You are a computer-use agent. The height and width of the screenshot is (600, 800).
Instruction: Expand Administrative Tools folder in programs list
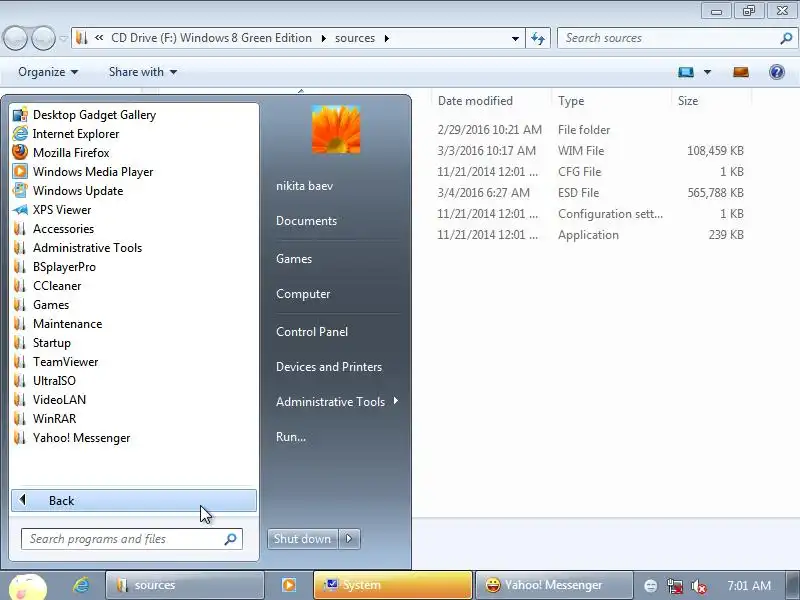coord(87,247)
